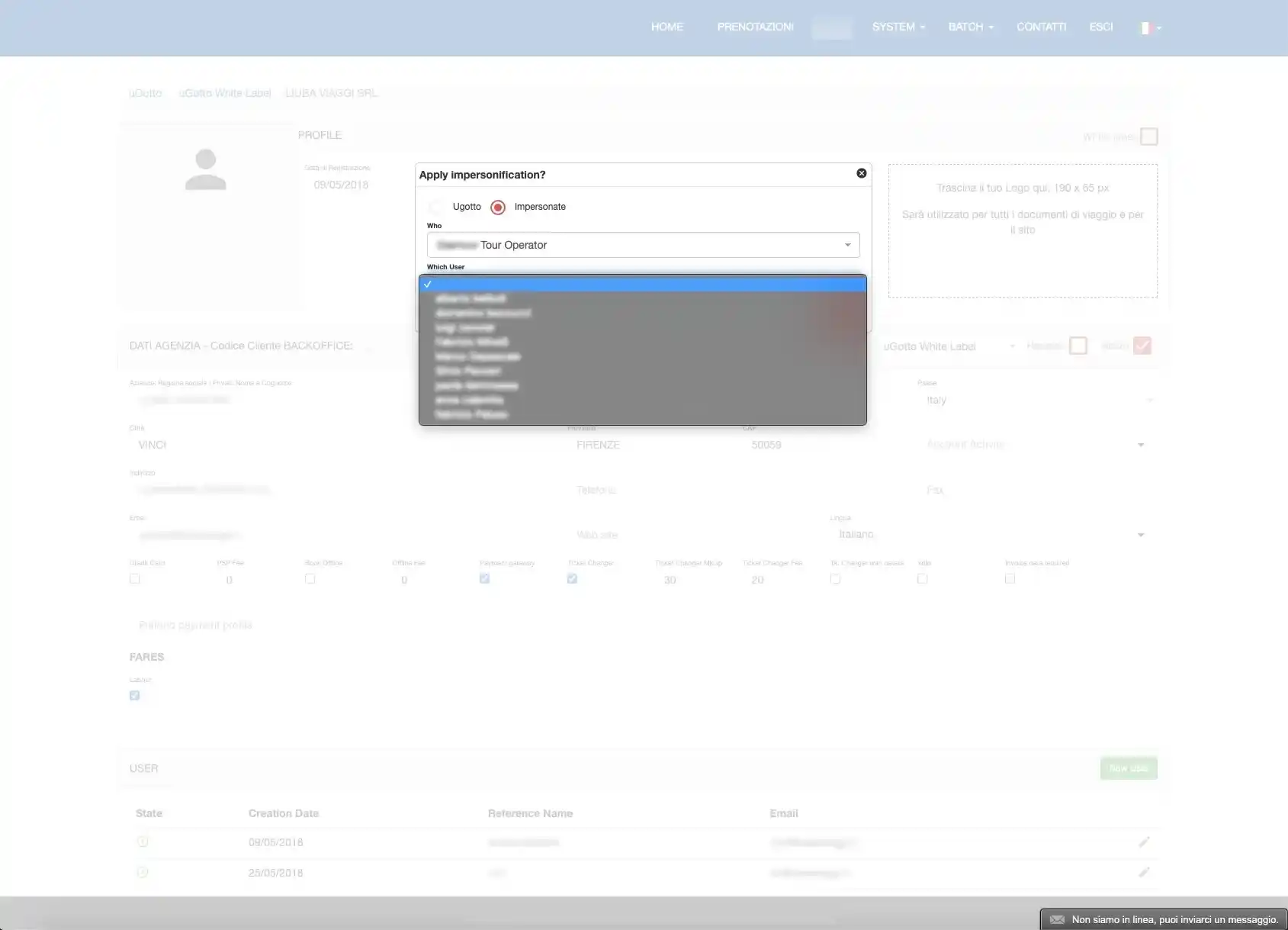Expand the BATCH menu dropdown
The image size is (1288, 930).
(x=970, y=27)
